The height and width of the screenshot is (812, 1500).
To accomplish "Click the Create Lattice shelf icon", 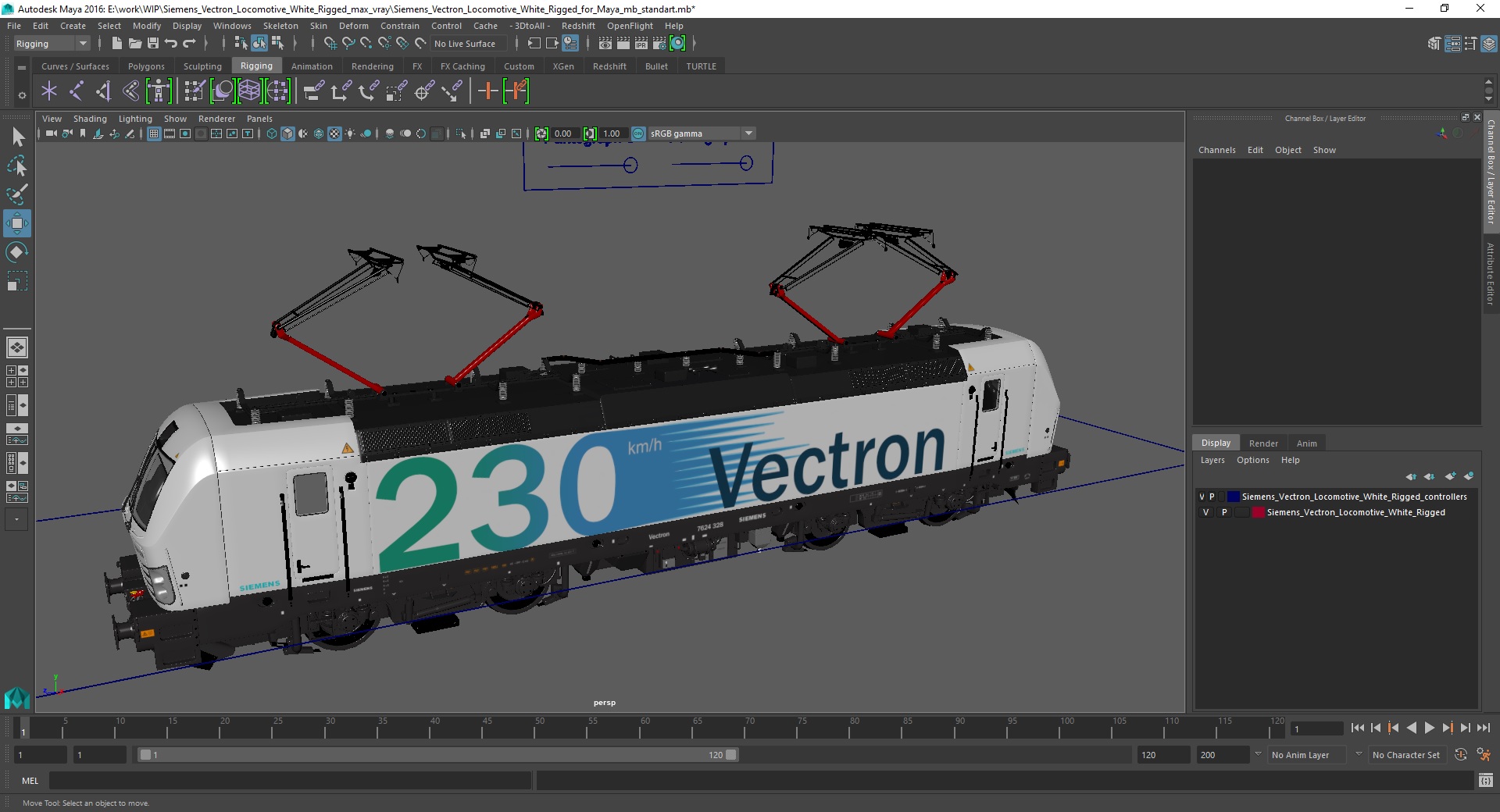I will coord(249,91).
